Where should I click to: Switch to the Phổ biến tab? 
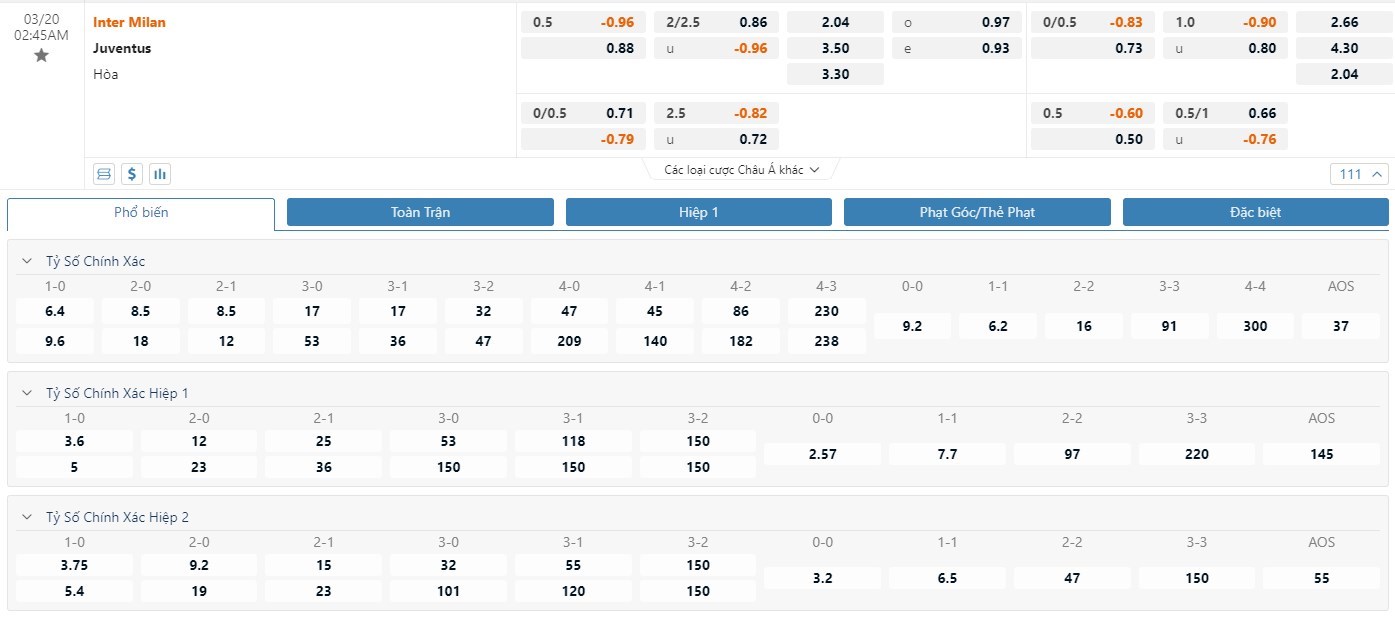[141, 213]
